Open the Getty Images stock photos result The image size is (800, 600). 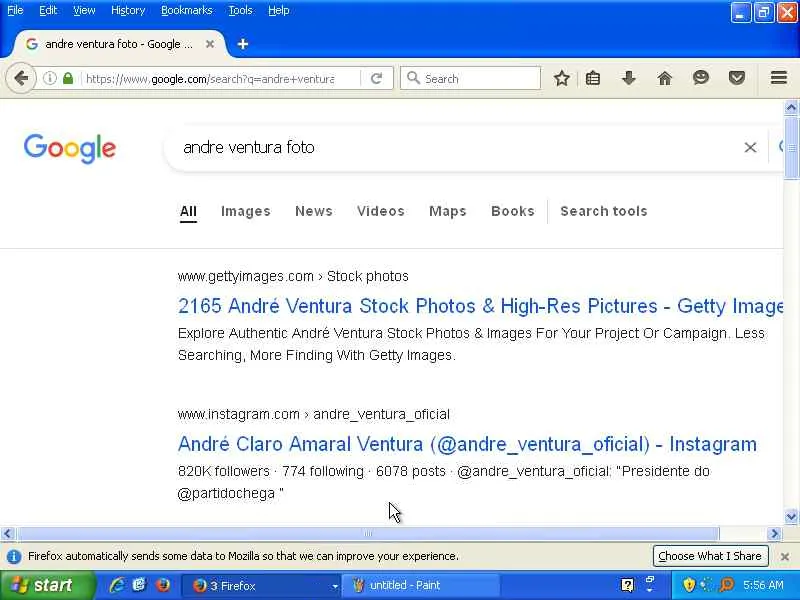480,306
